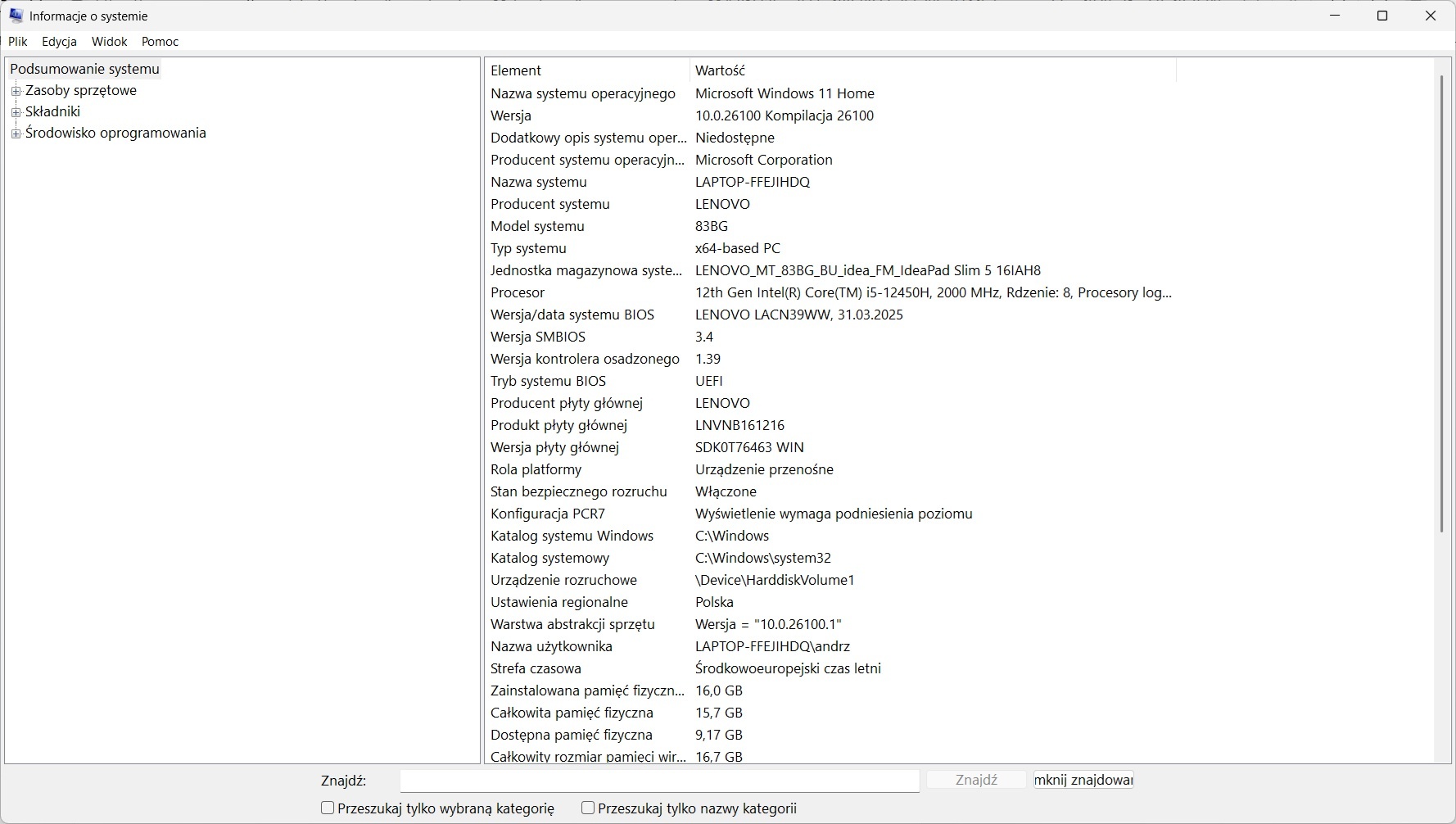Select the Całkowita pamięć fizyczna row
This screenshot has width=1456, height=824.
click(831, 713)
